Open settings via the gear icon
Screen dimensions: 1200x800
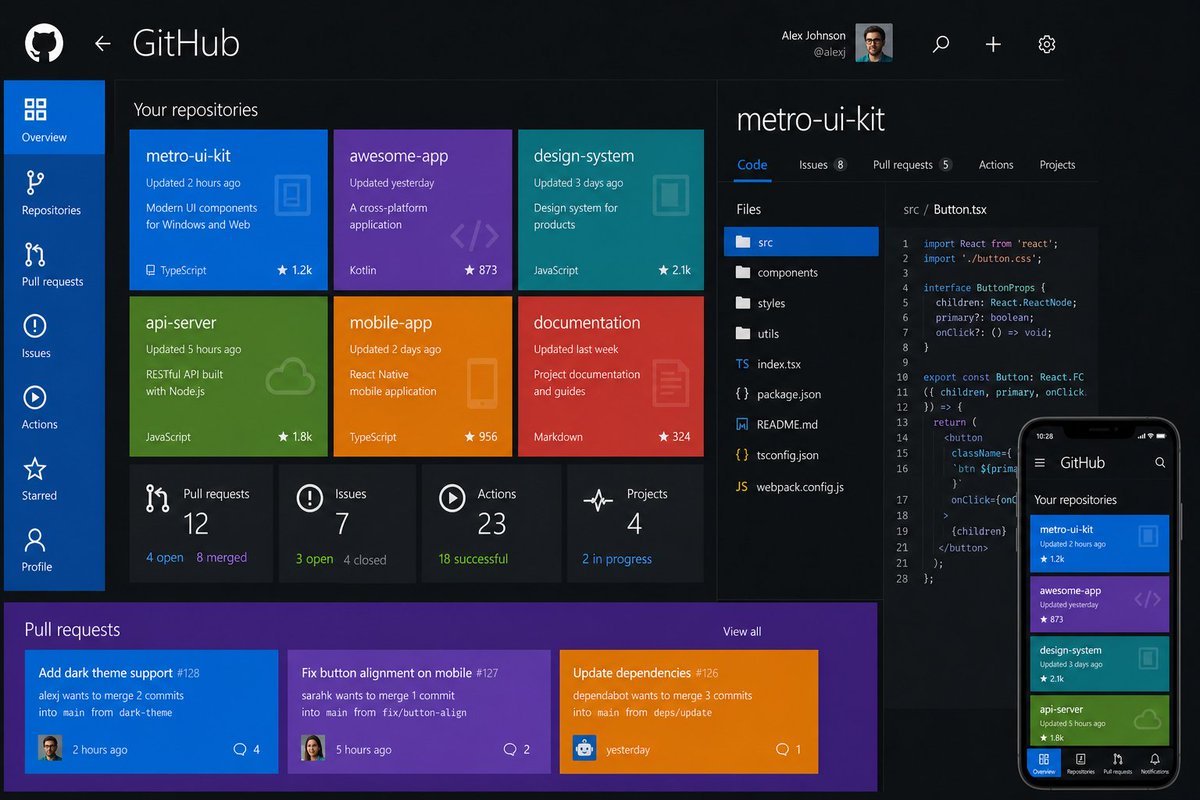click(1047, 44)
